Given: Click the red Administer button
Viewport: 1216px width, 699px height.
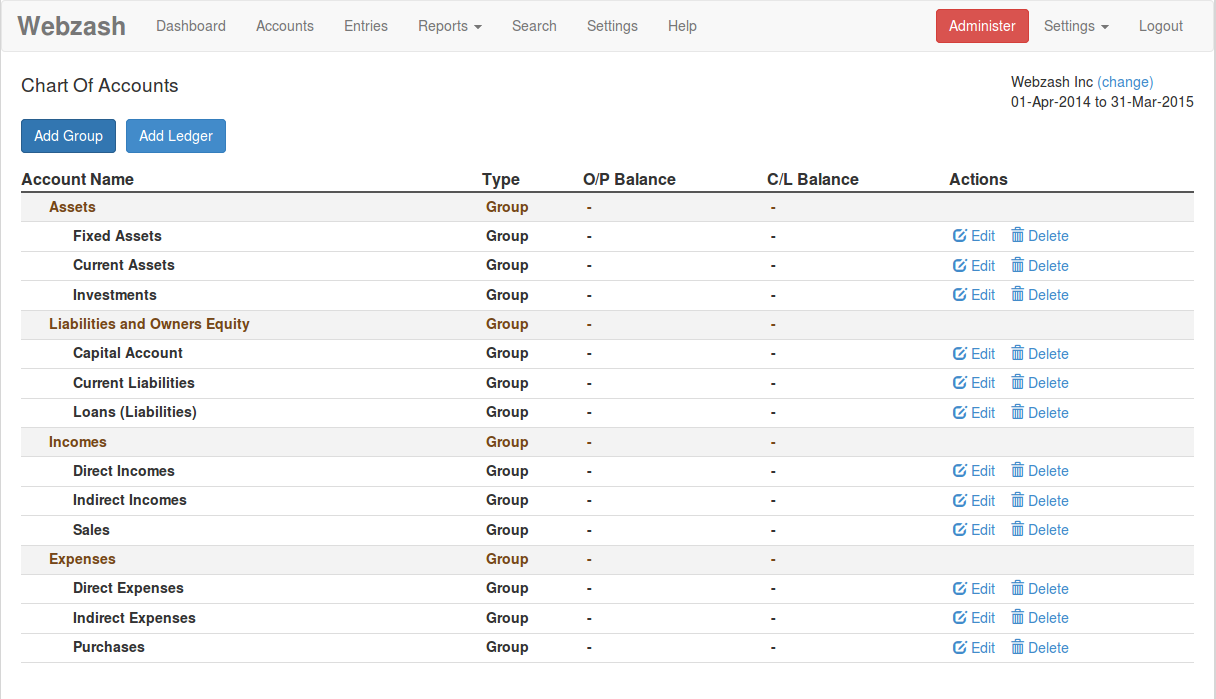Looking at the screenshot, I should pos(981,26).
